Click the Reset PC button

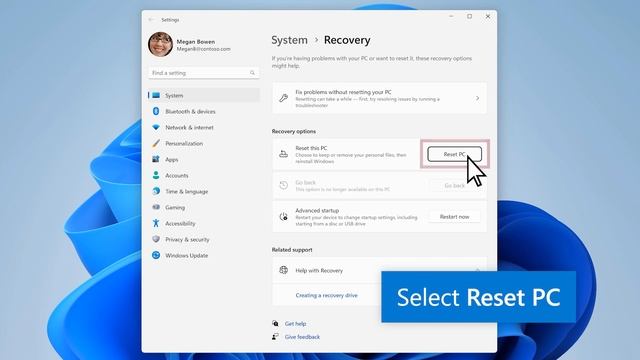[x=454, y=154]
